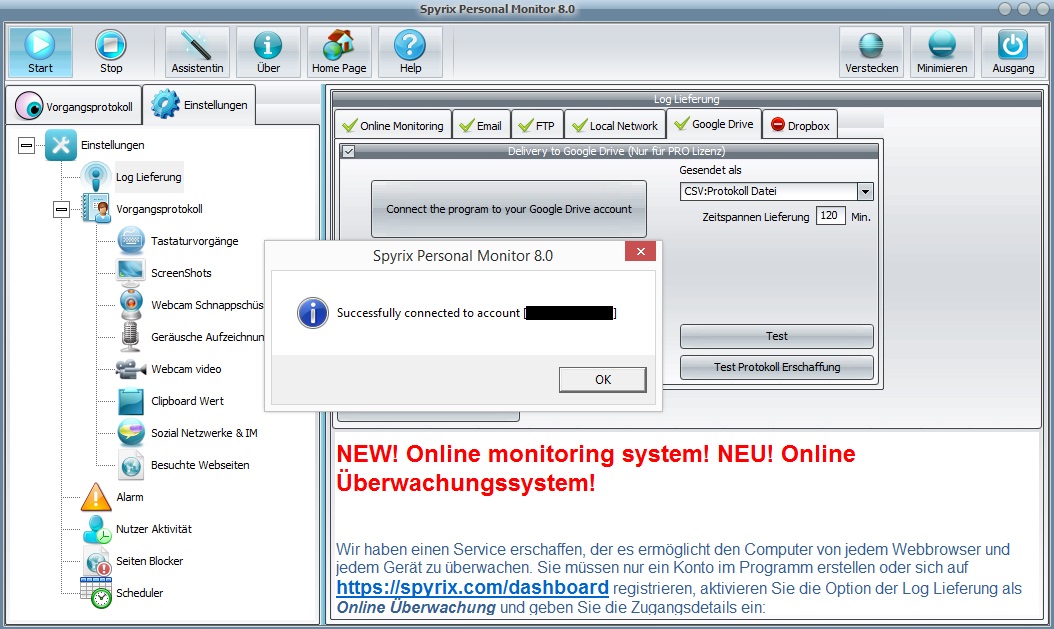
Task: Click the info icon in the dialog
Action: [x=313, y=313]
